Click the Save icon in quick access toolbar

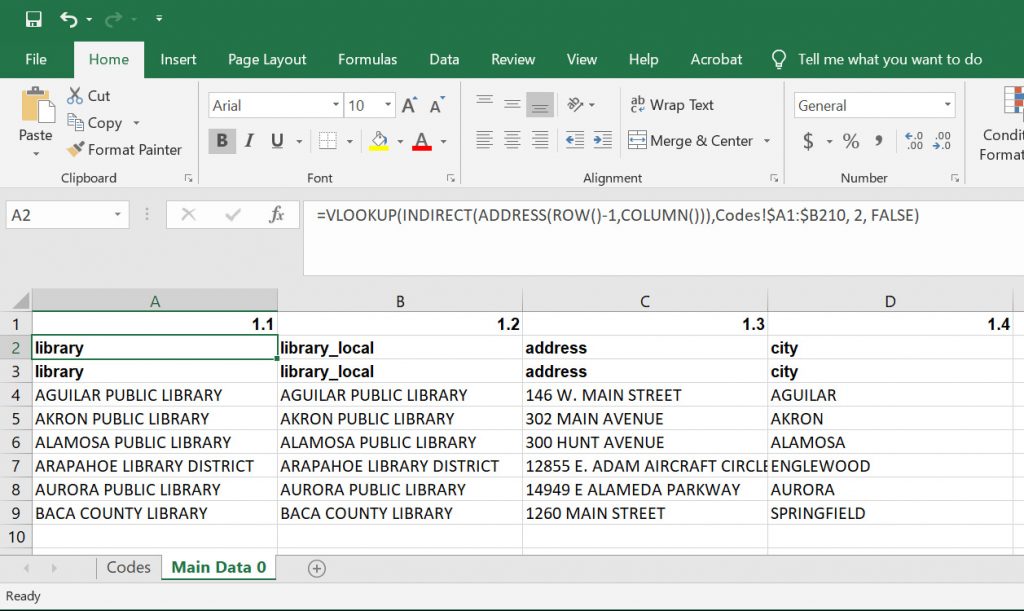pos(33,19)
